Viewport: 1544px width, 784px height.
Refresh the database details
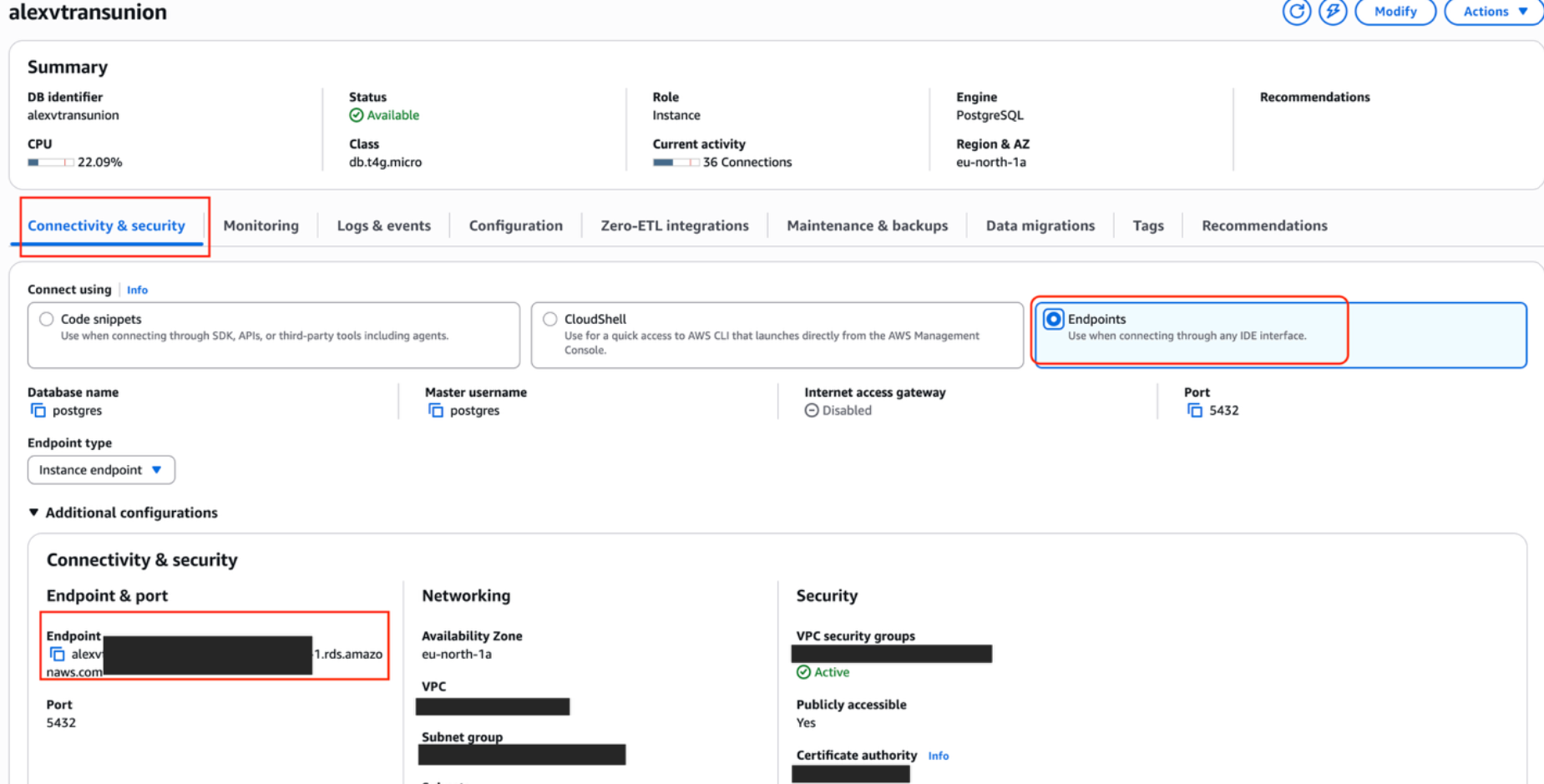pyautogui.click(x=1296, y=12)
